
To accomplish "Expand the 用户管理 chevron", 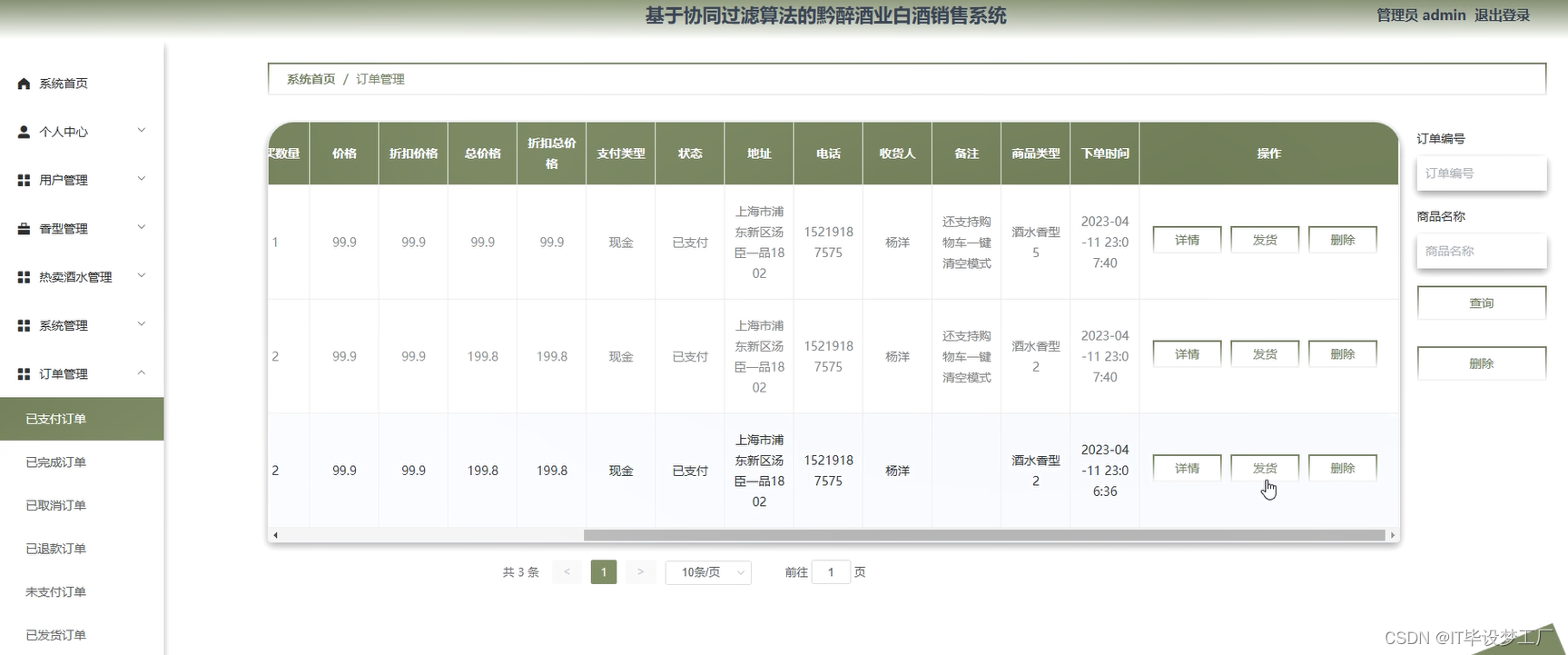I will 141,179.
